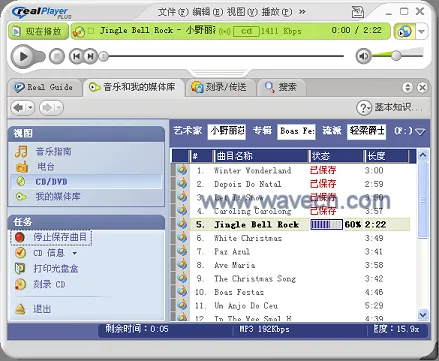This screenshot has width=439, height=361.
Task: Select track Depois Do Natal
Action: click(248, 184)
